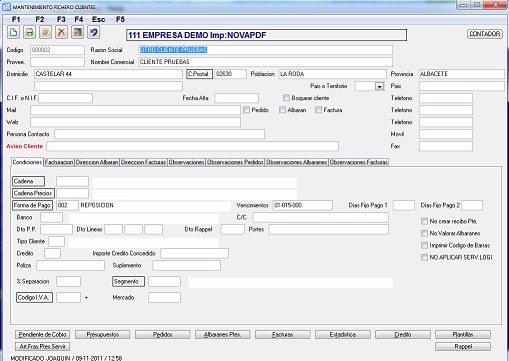Click the Persona Contacto field

click(x=159, y=134)
